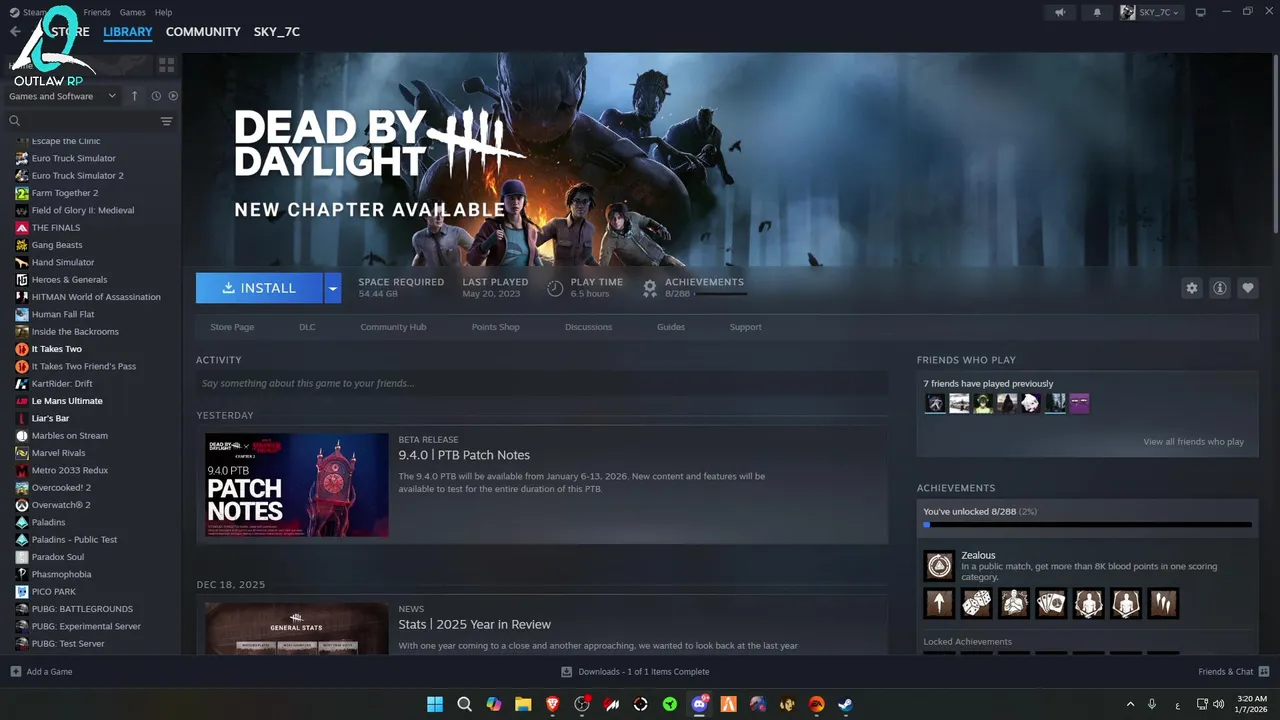Open Brave browser from taskbar
Screen dimensions: 1280x720
(x=553, y=704)
